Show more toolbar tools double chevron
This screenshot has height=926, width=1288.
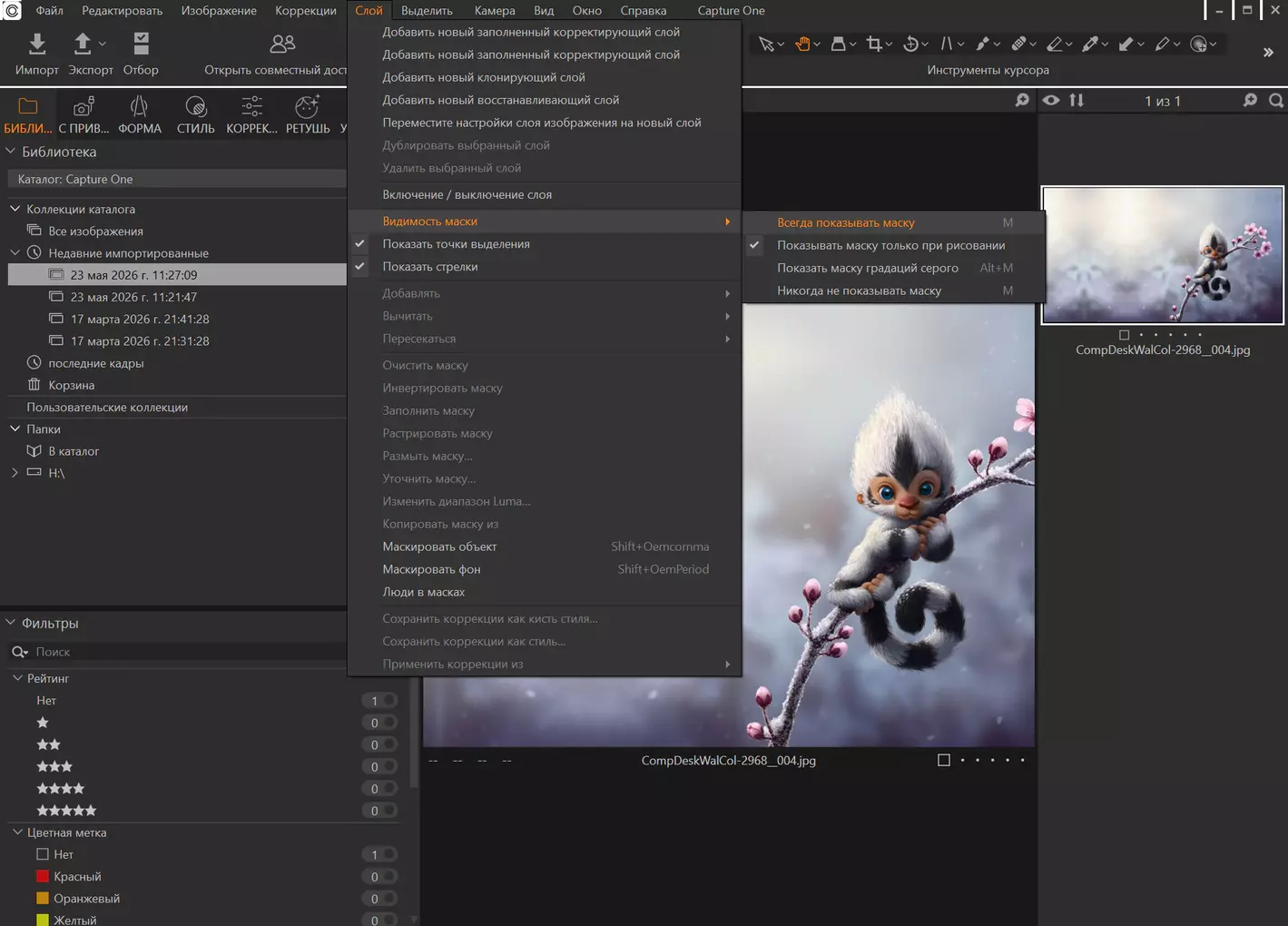coord(1268,53)
